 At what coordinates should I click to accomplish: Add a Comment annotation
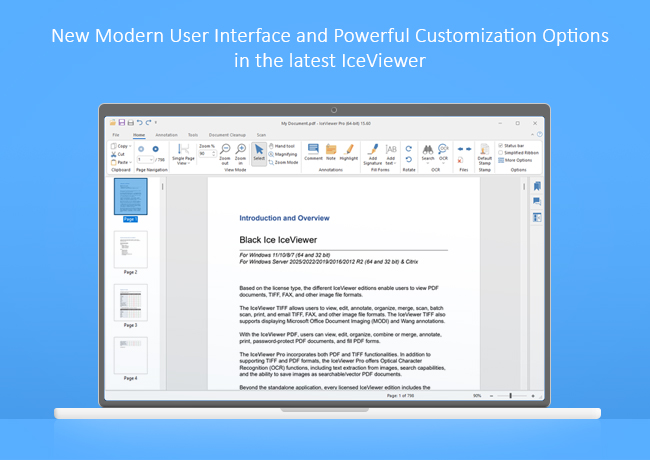pyautogui.click(x=313, y=152)
